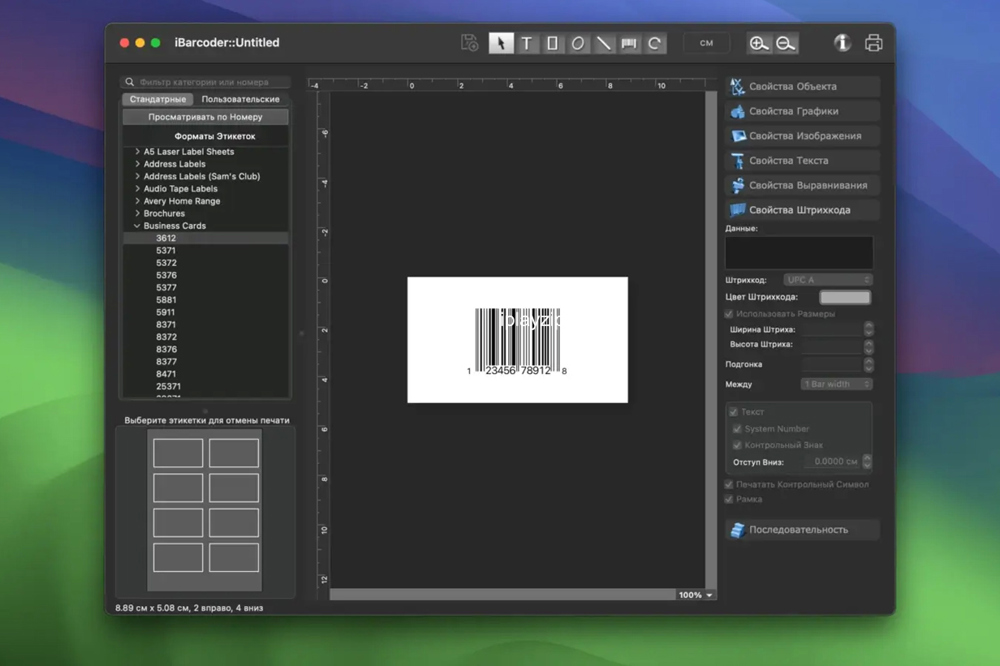Image resolution: width=1000 pixels, height=666 pixels.
Task: Collapse the Business Cards category
Action: point(137,226)
